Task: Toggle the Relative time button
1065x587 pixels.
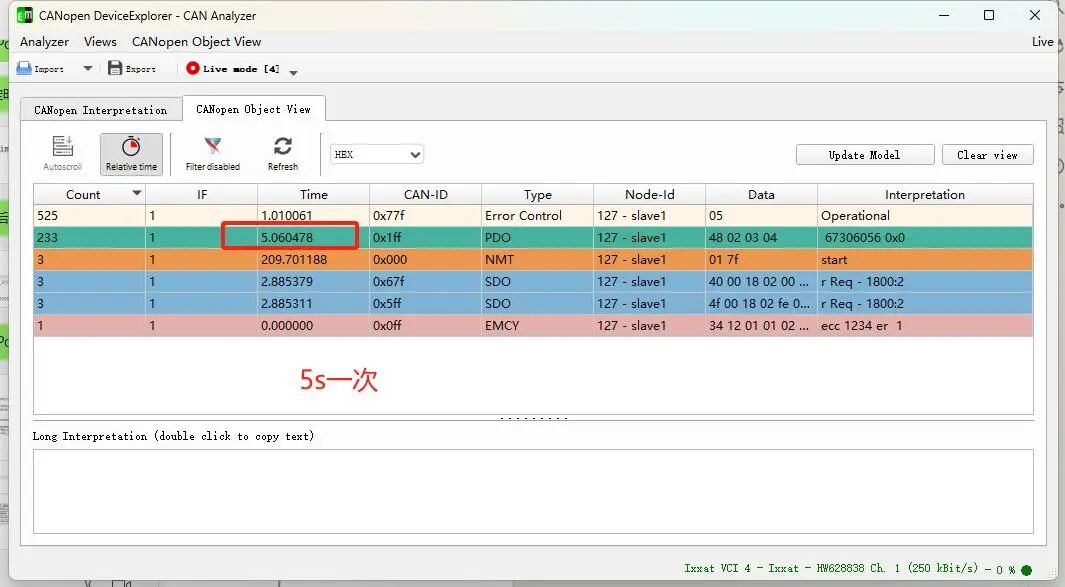Action: tap(131, 154)
